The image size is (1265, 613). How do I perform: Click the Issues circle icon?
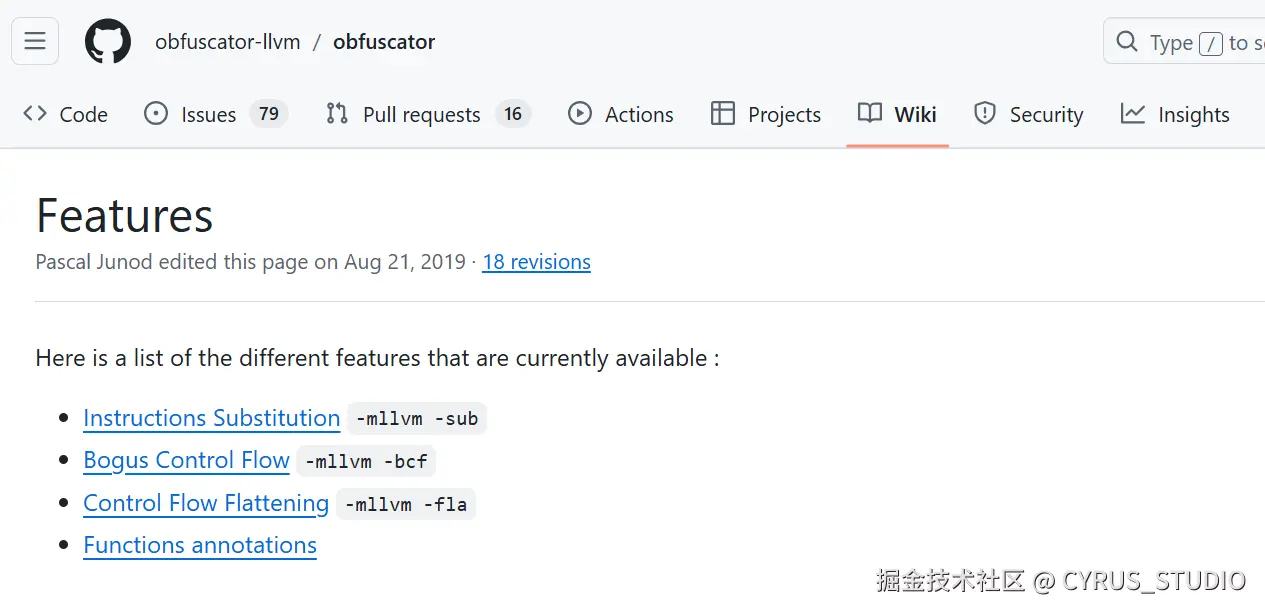coord(156,114)
